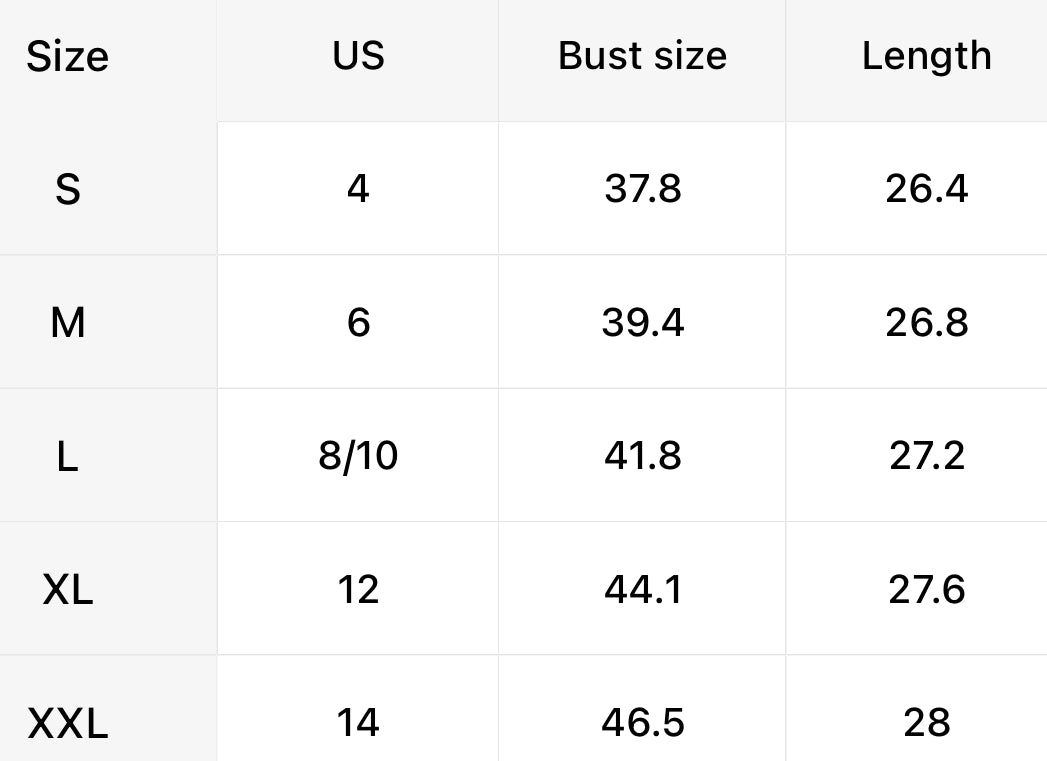Screen dimensions: 1047x761
Task: Click bust size value 44.1
Action: pos(642,590)
